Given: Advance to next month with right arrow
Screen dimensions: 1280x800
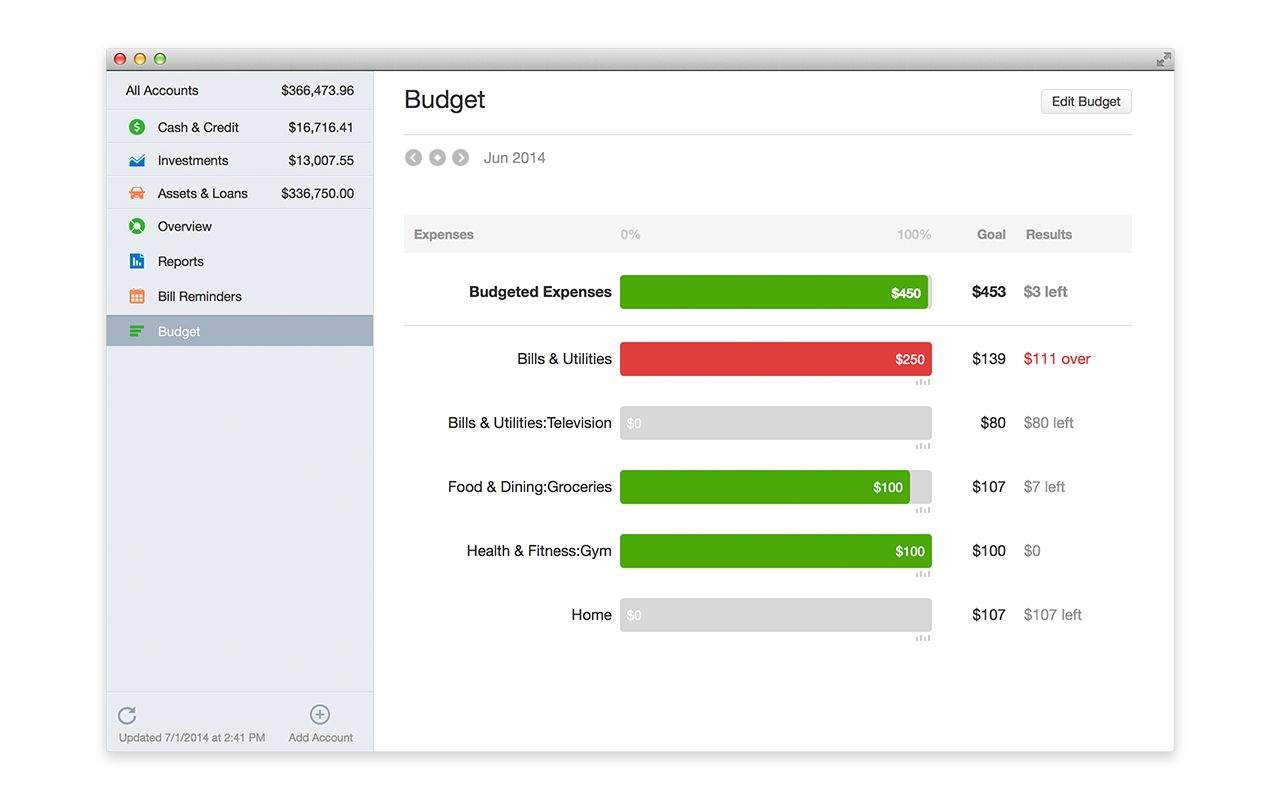Looking at the screenshot, I should 460,158.
